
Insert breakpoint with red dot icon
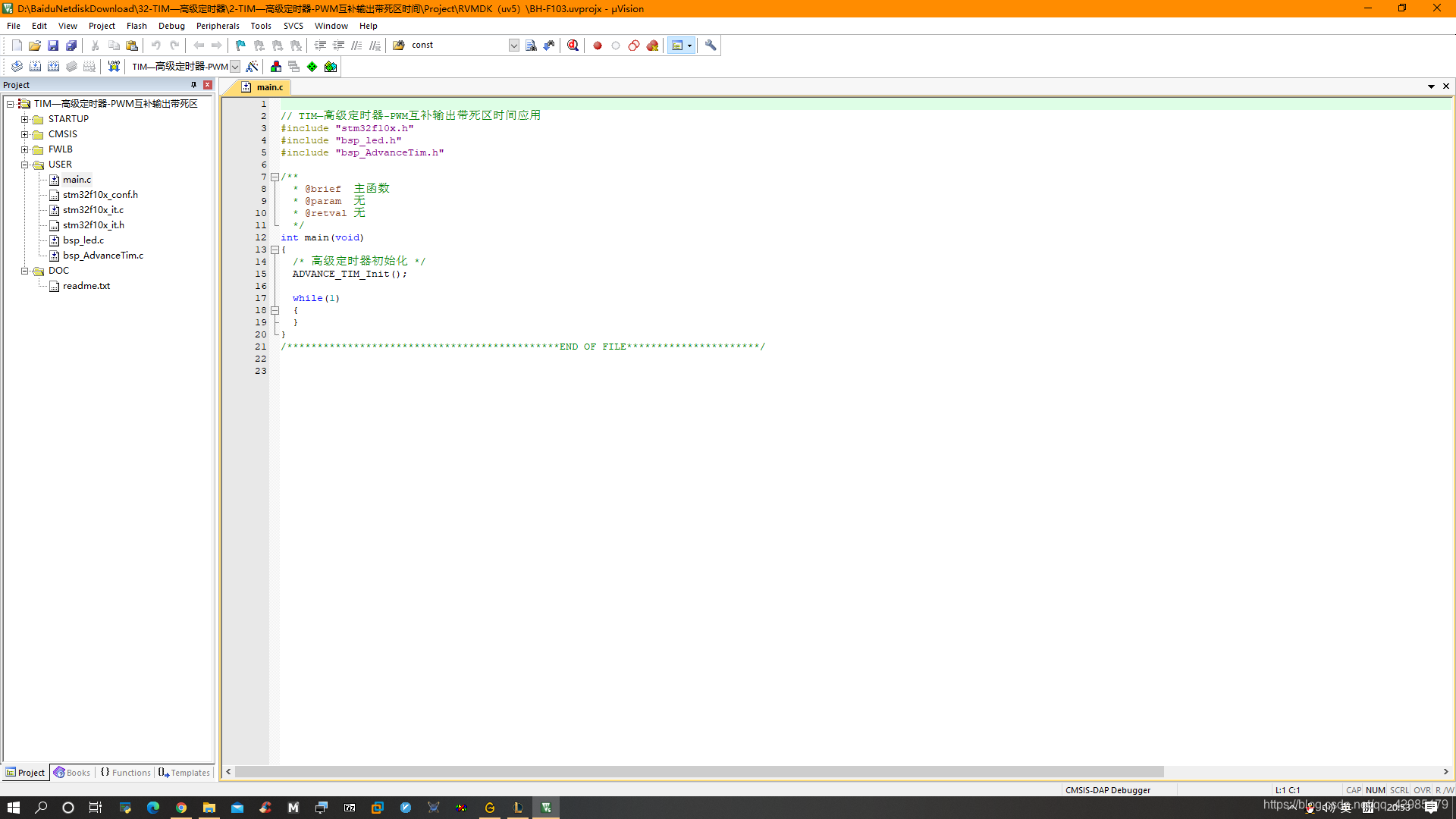point(598,45)
